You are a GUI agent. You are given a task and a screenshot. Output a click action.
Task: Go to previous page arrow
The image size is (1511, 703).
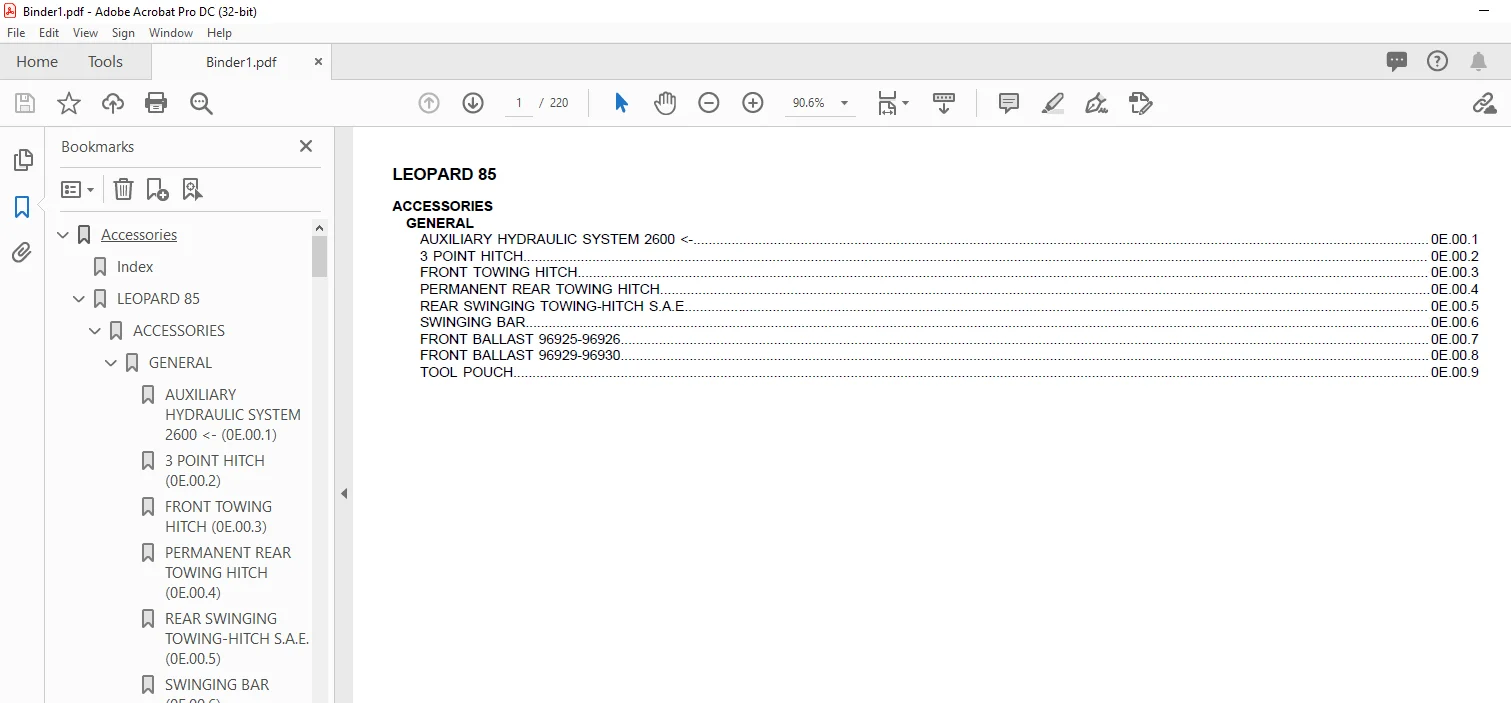(429, 103)
